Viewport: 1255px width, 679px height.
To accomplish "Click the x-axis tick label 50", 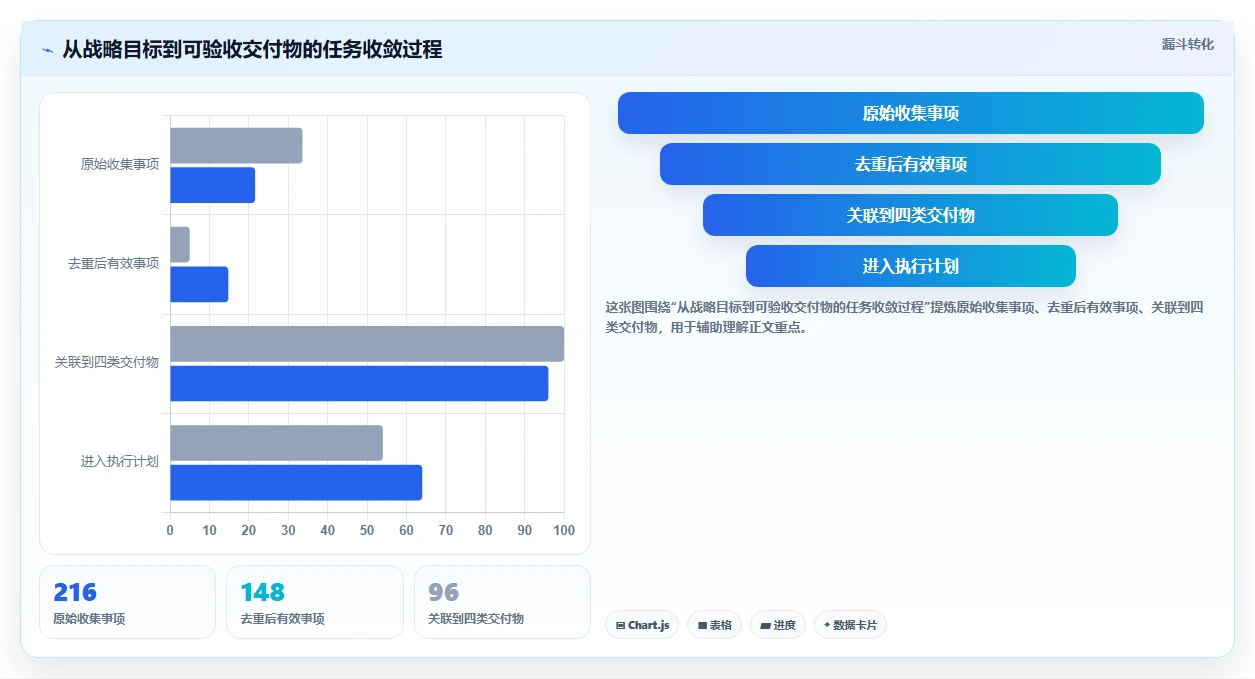I will [367, 530].
